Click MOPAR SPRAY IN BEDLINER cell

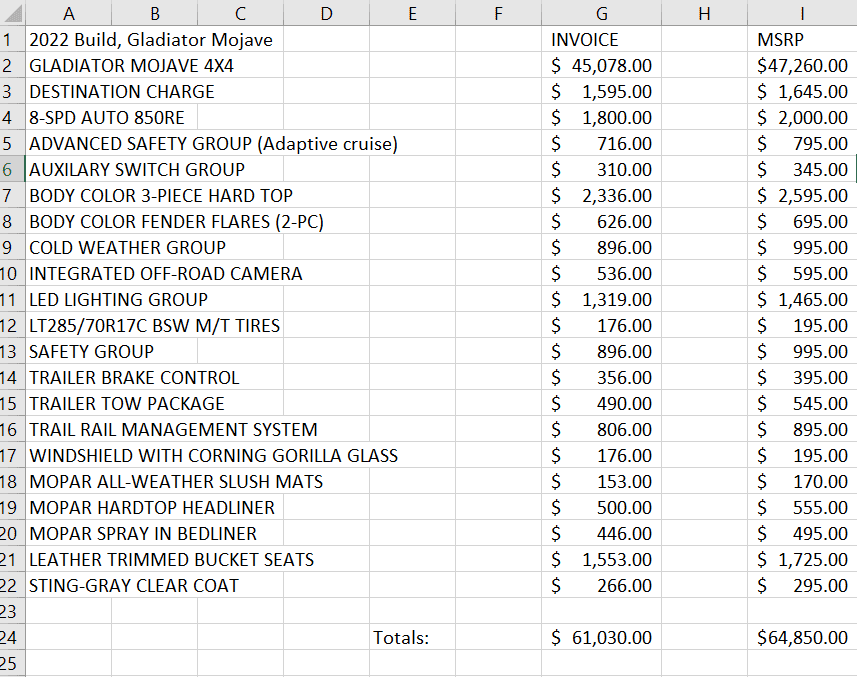pyautogui.click(x=142, y=533)
